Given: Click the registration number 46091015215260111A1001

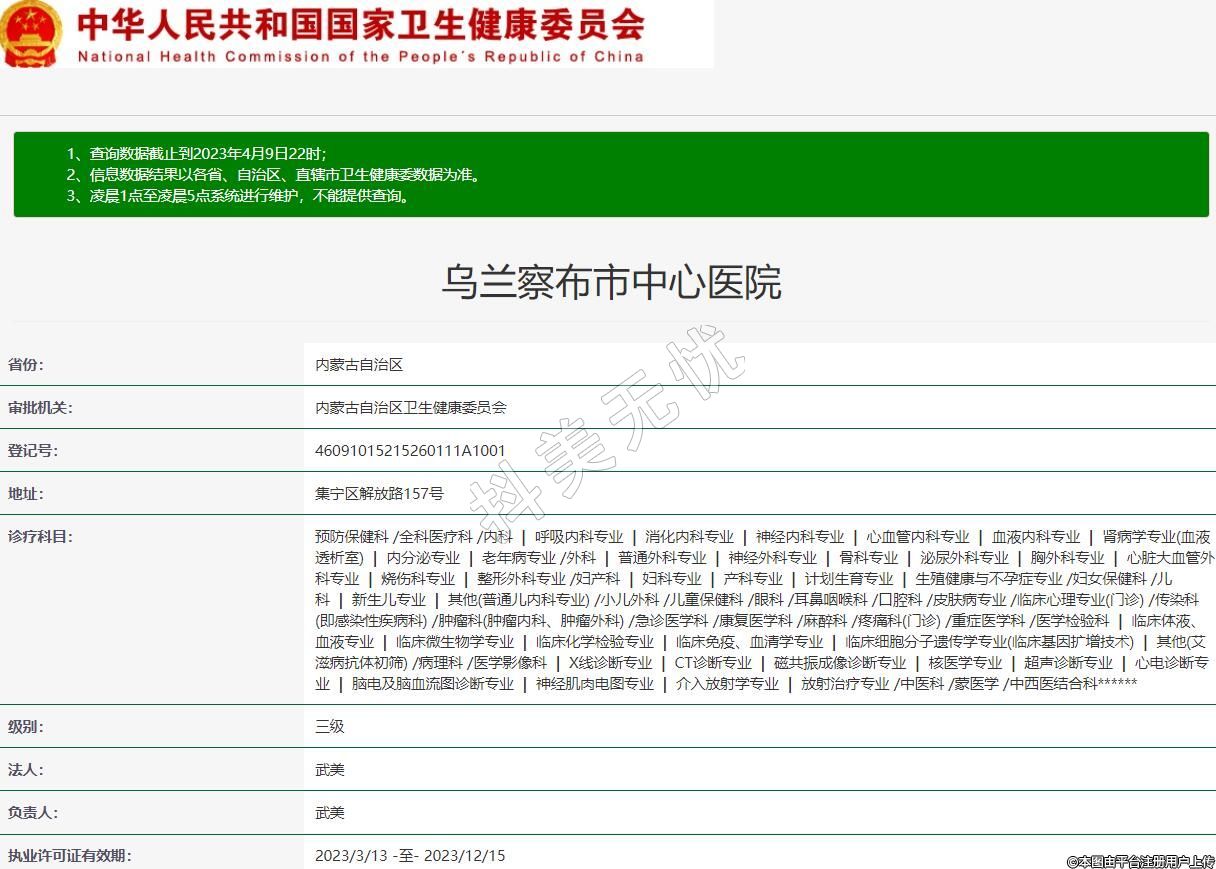Looking at the screenshot, I should [x=410, y=451].
